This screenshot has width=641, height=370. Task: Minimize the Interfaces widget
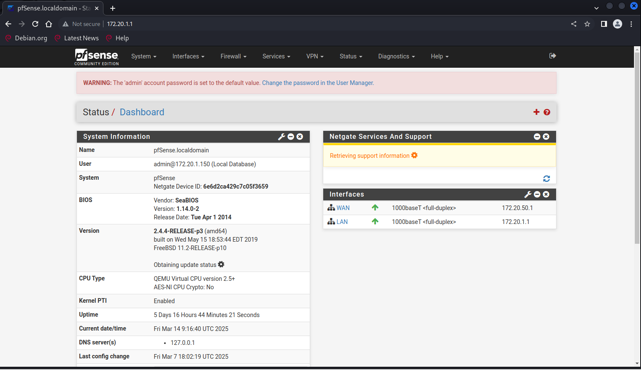[537, 194]
